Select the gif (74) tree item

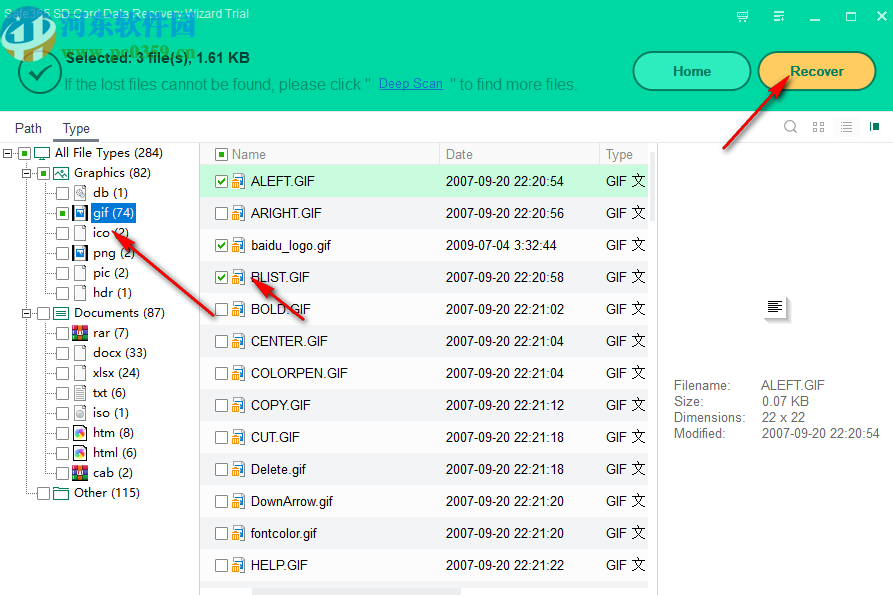113,212
